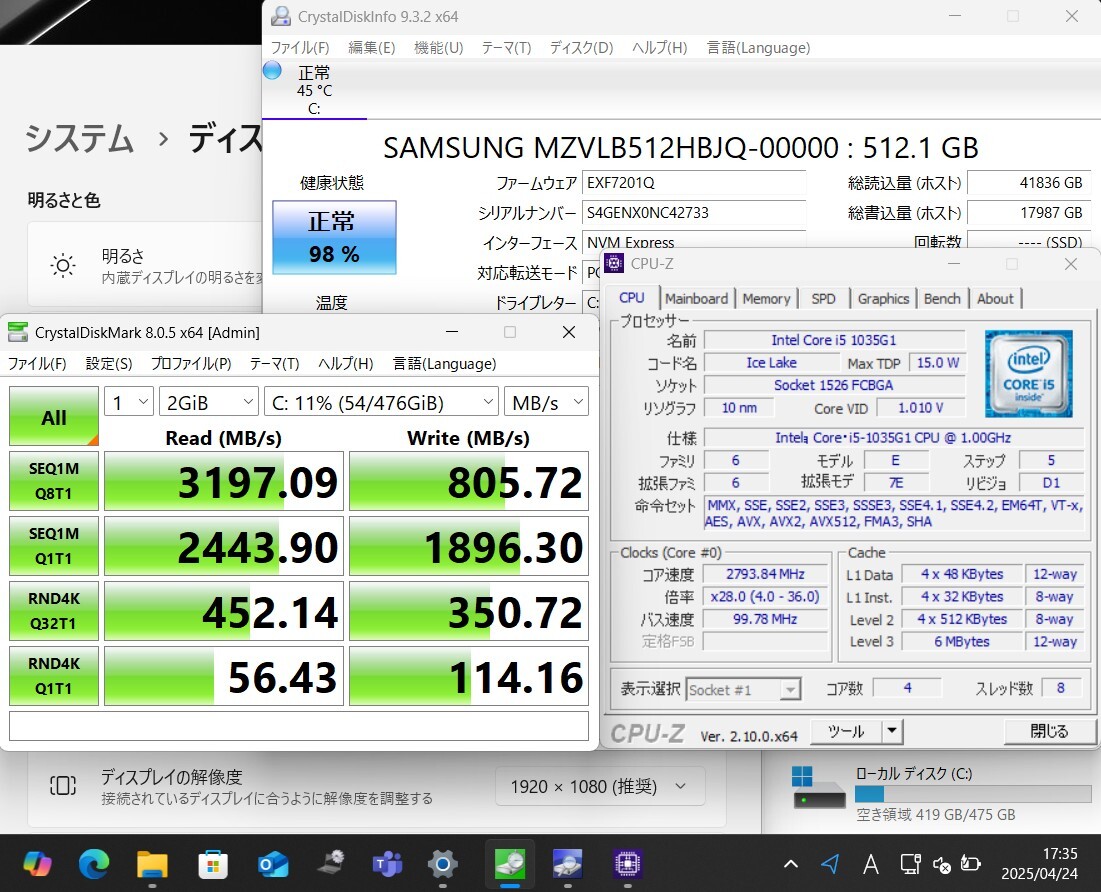Image resolution: width=1101 pixels, height=892 pixels.
Task: Switch to SPD tab in CPU-Z
Action: pyautogui.click(x=823, y=299)
